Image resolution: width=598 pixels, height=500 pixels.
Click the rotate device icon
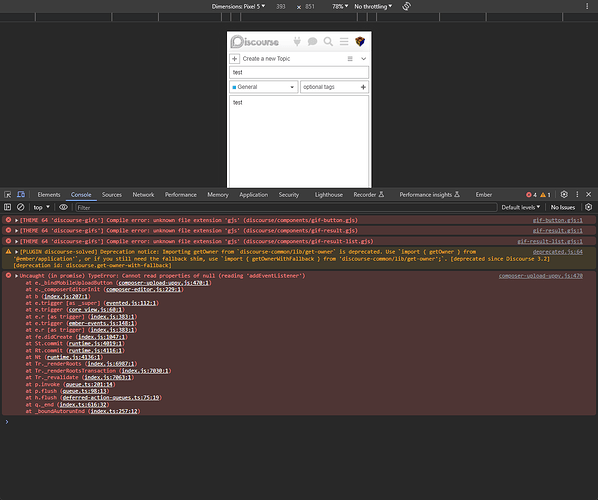point(407,6)
